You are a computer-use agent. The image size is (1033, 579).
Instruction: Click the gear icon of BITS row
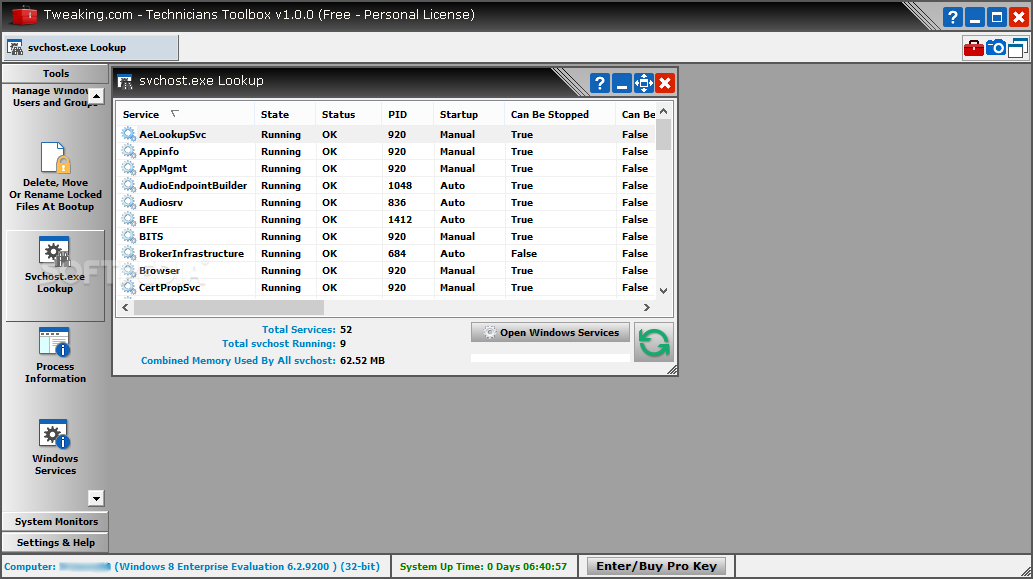point(129,236)
